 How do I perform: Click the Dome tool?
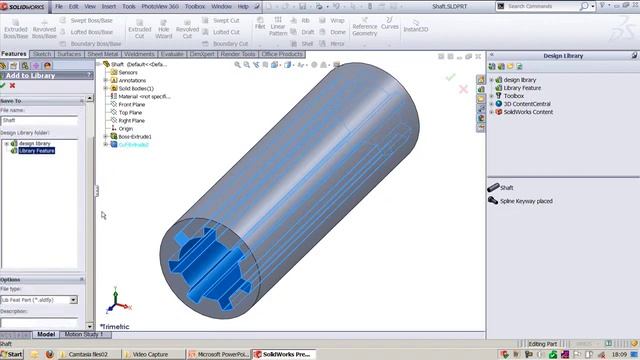pos(332,32)
